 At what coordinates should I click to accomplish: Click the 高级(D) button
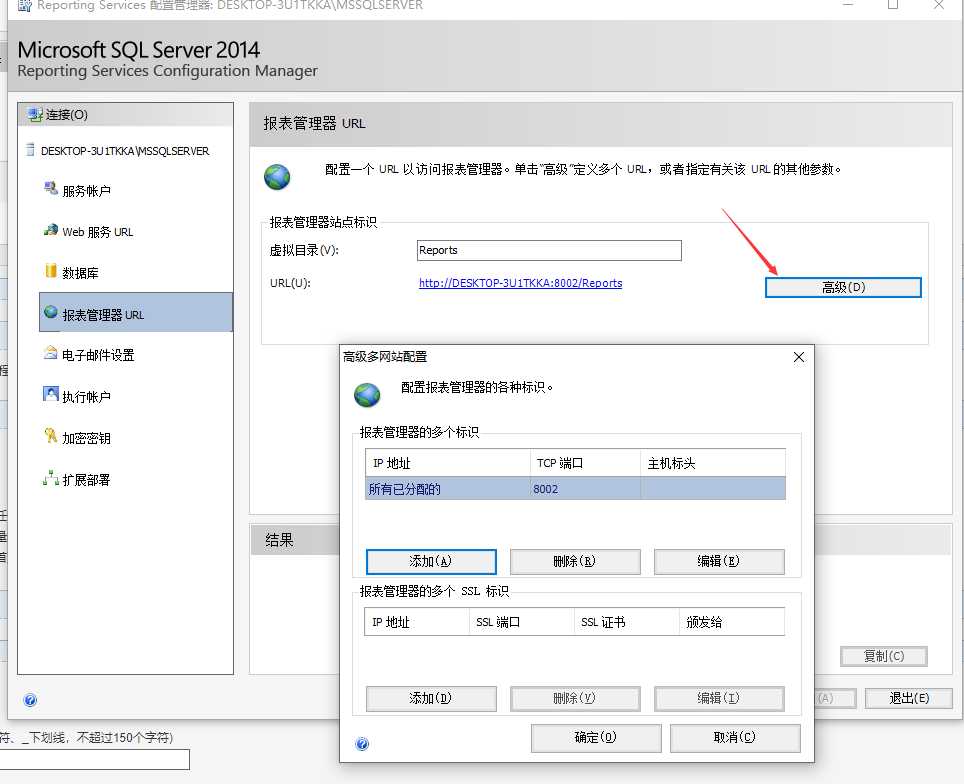click(x=843, y=287)
